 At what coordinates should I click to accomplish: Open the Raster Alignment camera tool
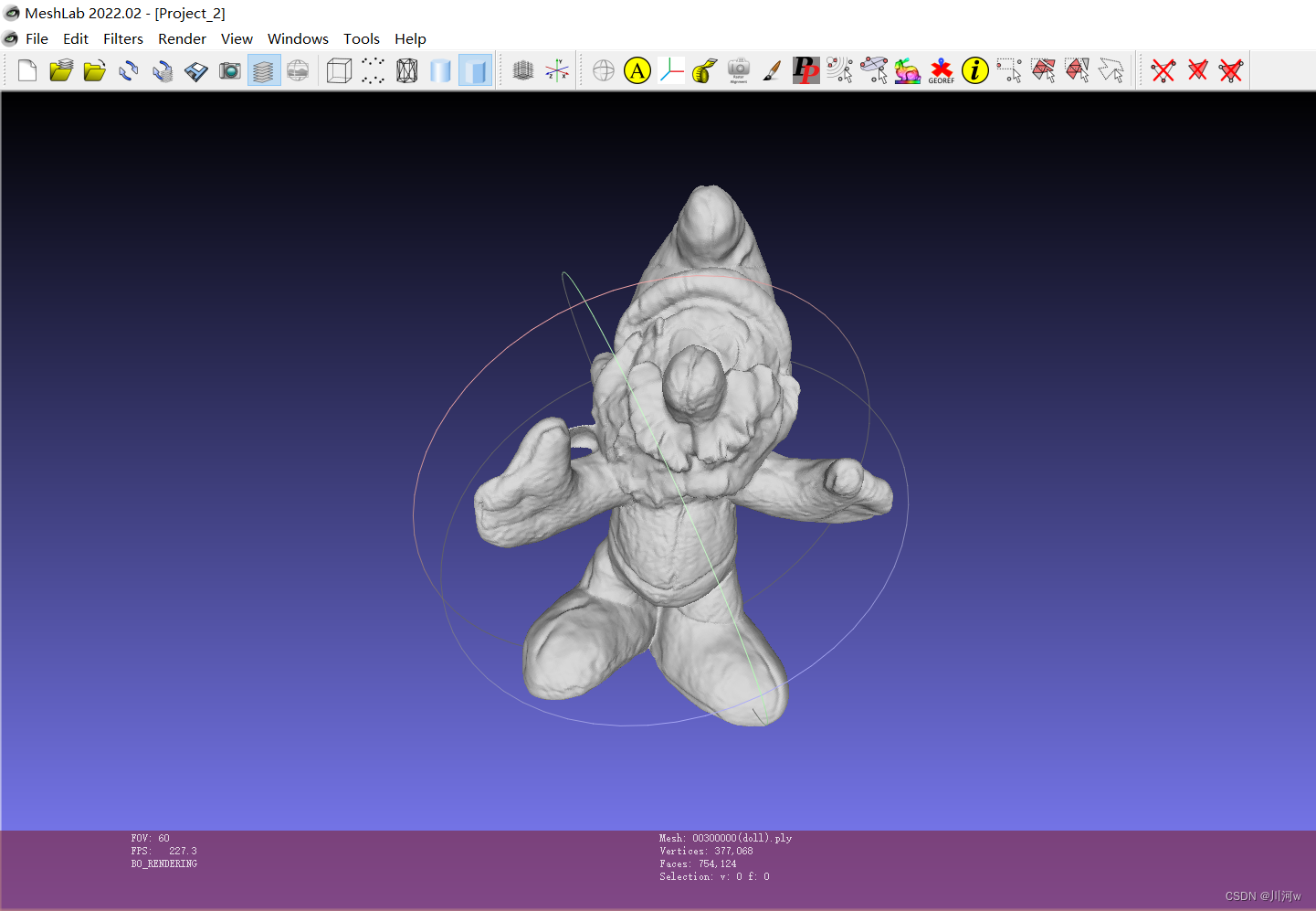point(739,70)
